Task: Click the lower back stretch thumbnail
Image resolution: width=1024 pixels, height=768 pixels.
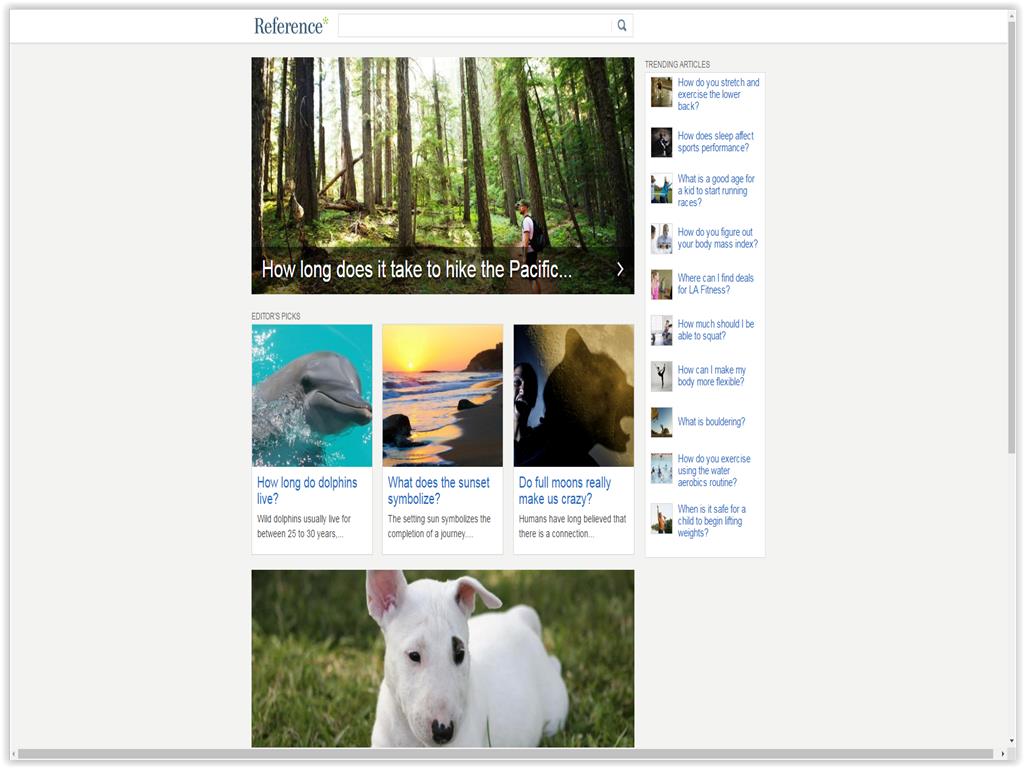Action: [x=662, y=92]
